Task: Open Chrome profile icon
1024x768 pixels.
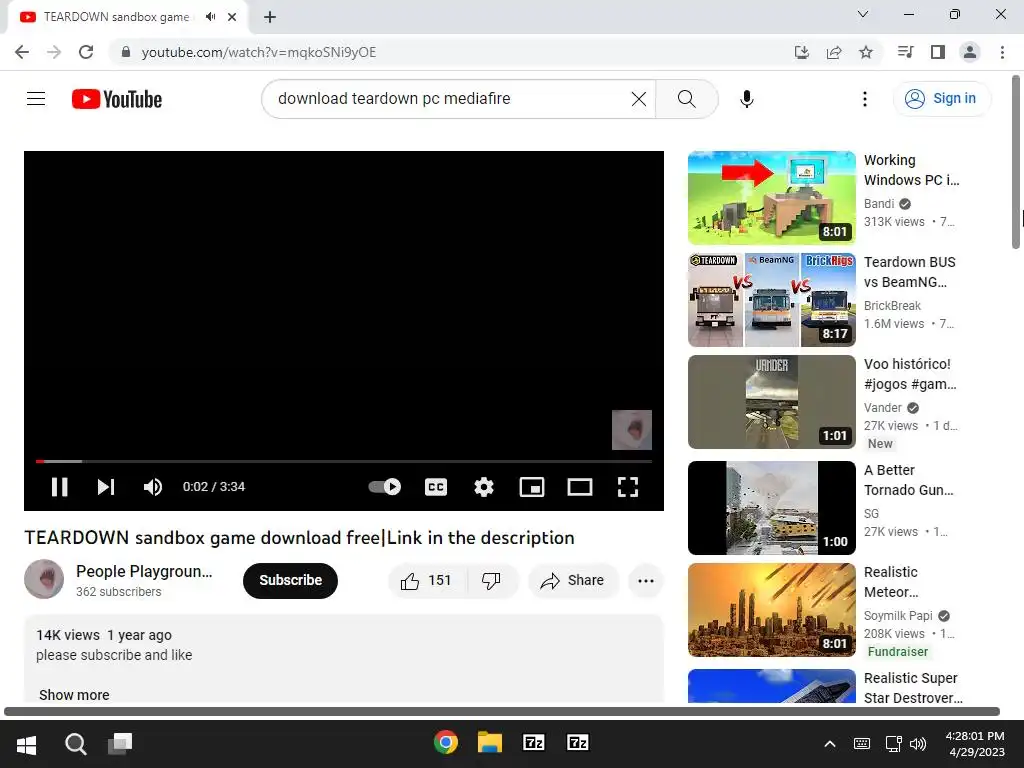Action: tap(970, 52)
